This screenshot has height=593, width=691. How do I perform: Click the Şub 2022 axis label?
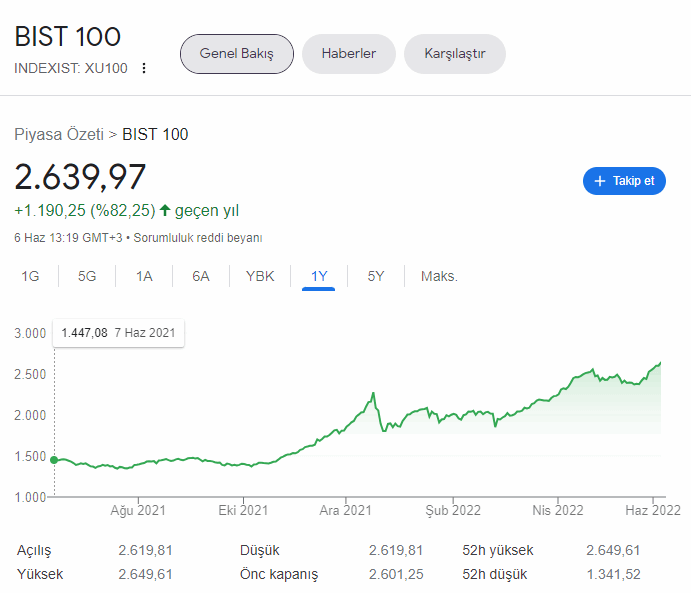pyautogui.click(x=453, y=511)
